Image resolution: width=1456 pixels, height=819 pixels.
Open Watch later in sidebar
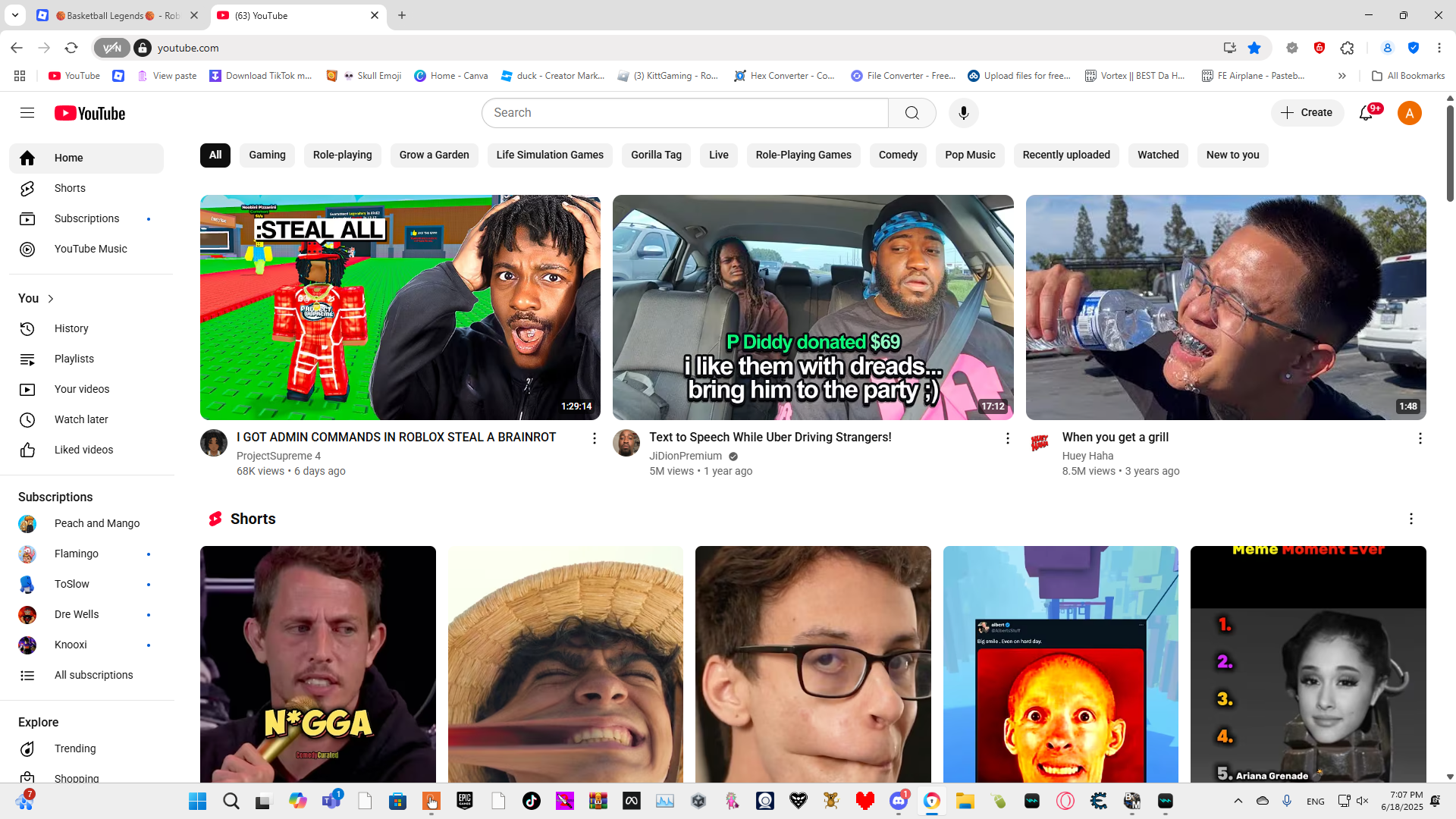[x=81, y=419]
